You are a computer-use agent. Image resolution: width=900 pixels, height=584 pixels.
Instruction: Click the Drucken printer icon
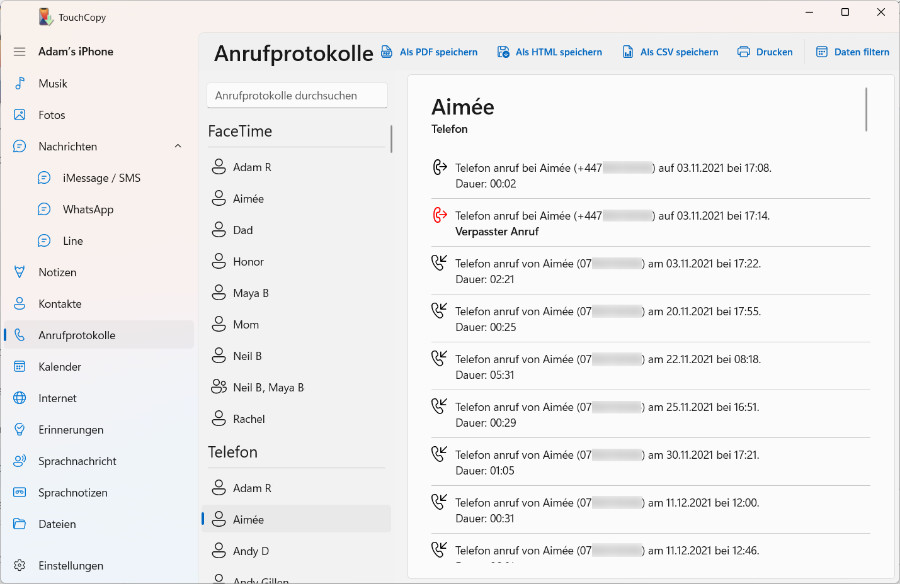click(743, 52)
